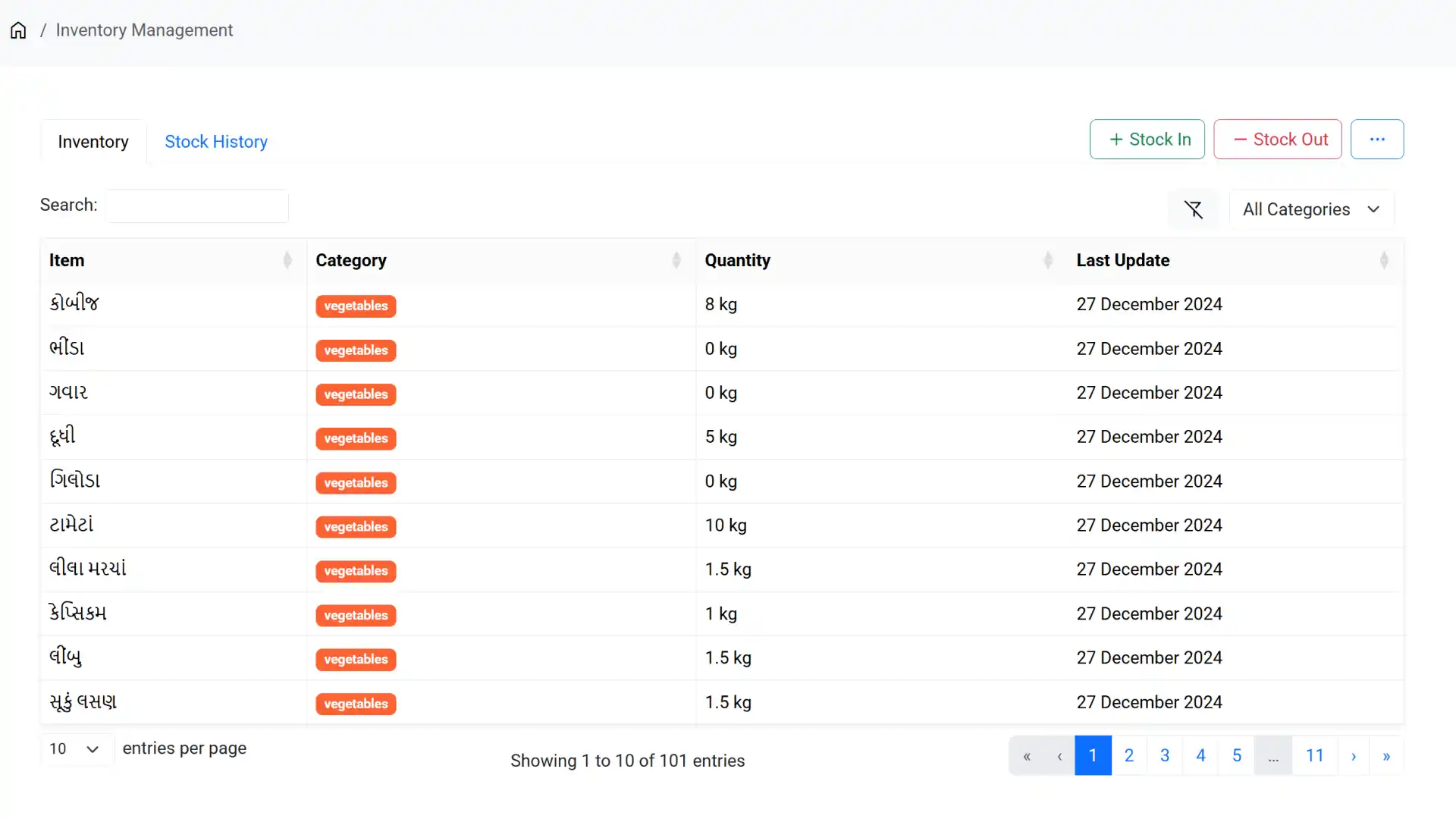Go to first page double-arrow

(x=1027, y=756)
